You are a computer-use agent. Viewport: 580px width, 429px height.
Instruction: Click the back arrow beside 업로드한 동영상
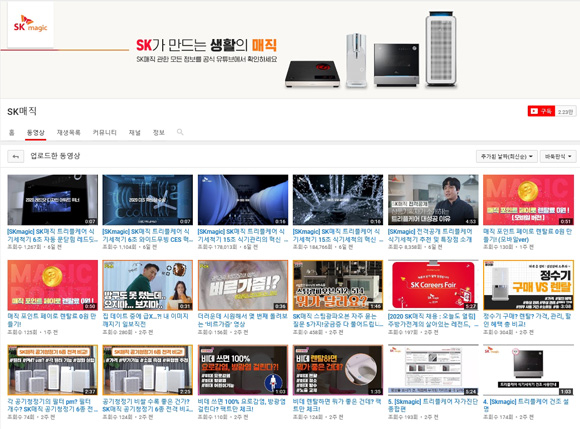click(16, 156)
